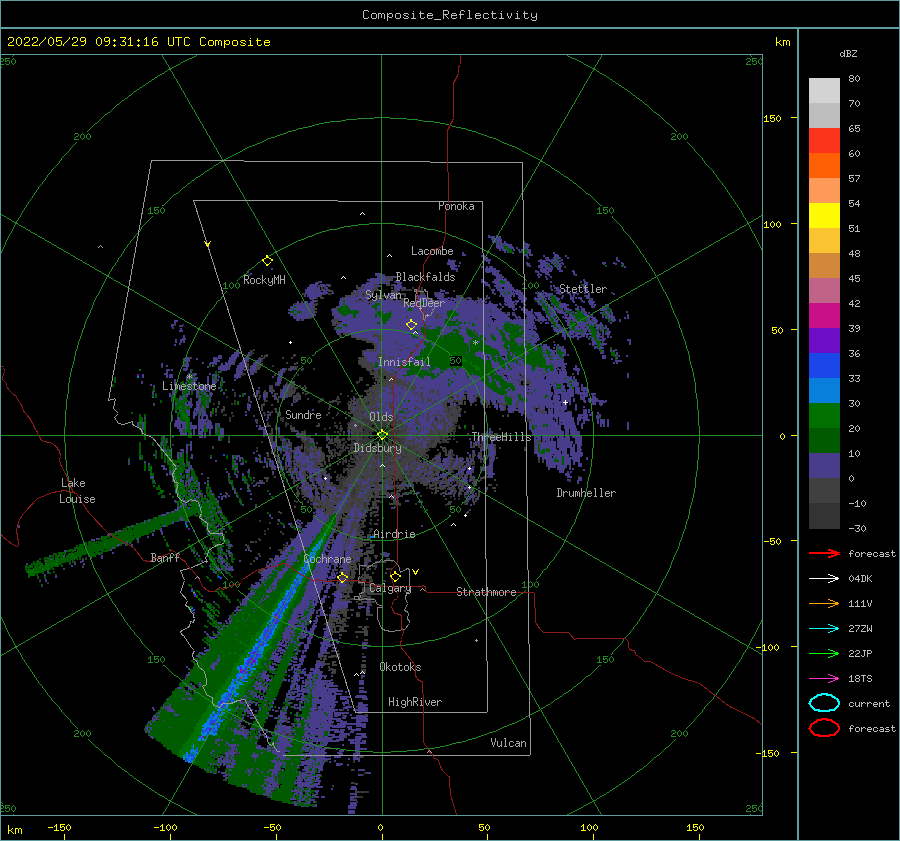Click the orange 111V arrow legend icon
This screenshot has height=841, width=900.
(824, 603)
